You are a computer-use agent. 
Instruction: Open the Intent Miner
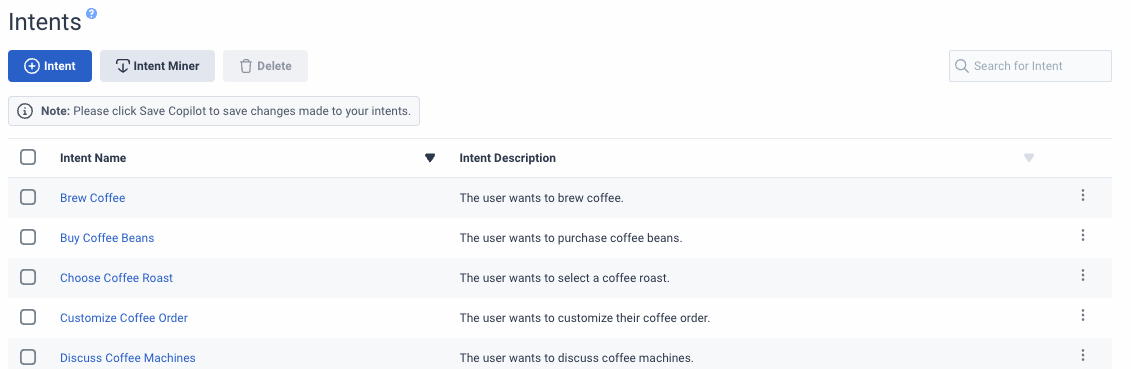click(x=158, y=66)
